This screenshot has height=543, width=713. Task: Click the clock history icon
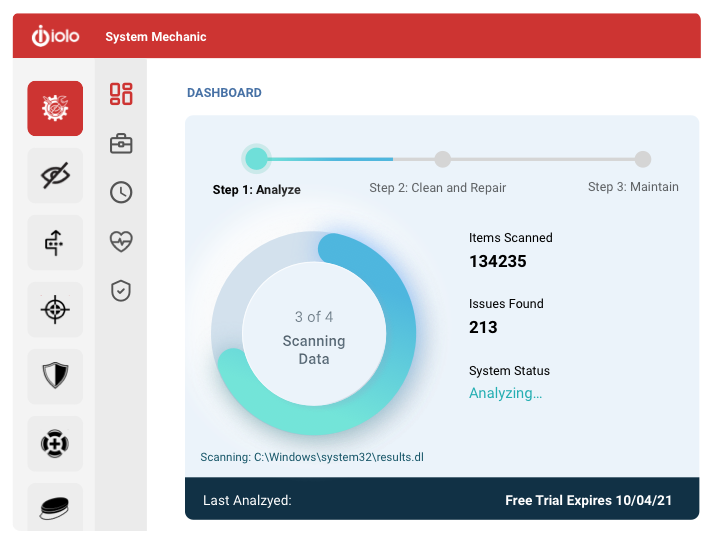(x=121, y=193)
